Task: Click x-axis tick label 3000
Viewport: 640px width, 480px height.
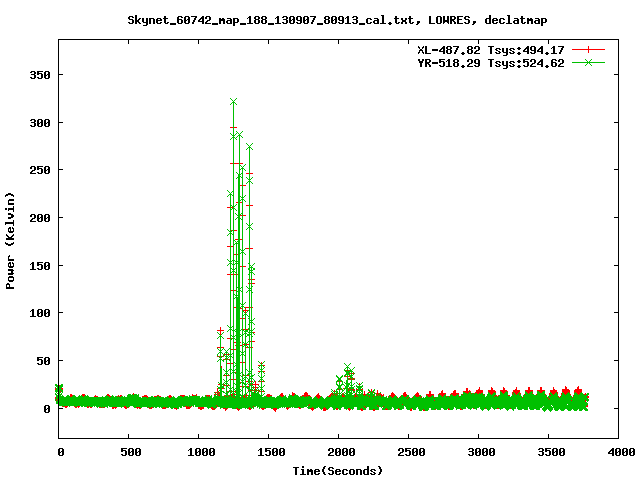Action: 481,452
